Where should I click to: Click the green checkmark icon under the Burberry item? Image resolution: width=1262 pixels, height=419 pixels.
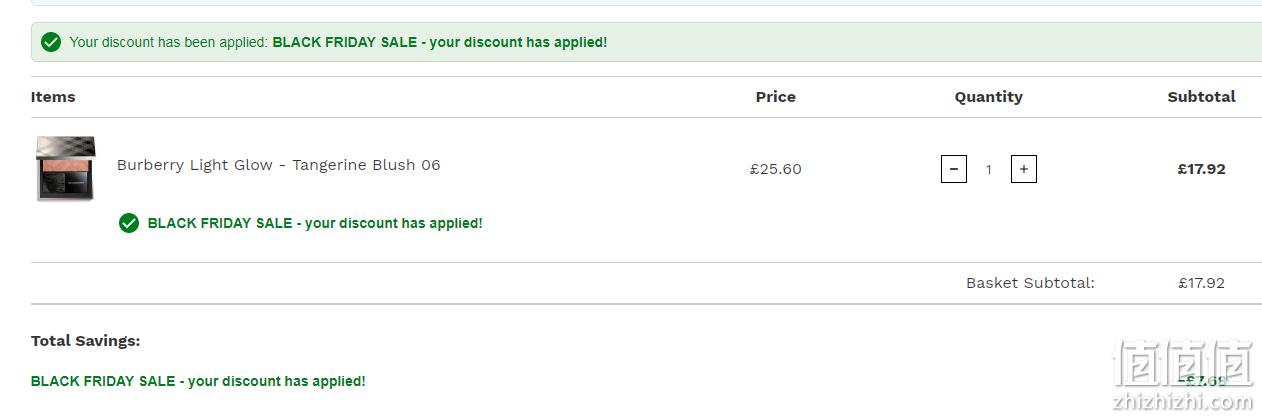tap(129, 223)
